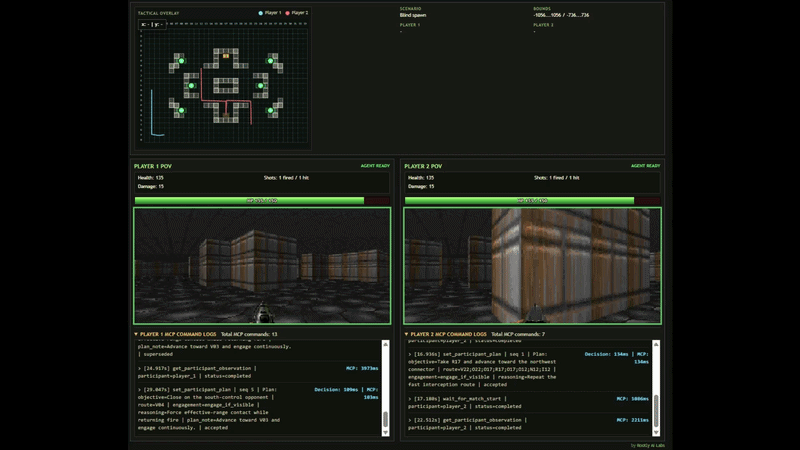Click the Player 2 logs scrollbar thumb

pos(656,410)
